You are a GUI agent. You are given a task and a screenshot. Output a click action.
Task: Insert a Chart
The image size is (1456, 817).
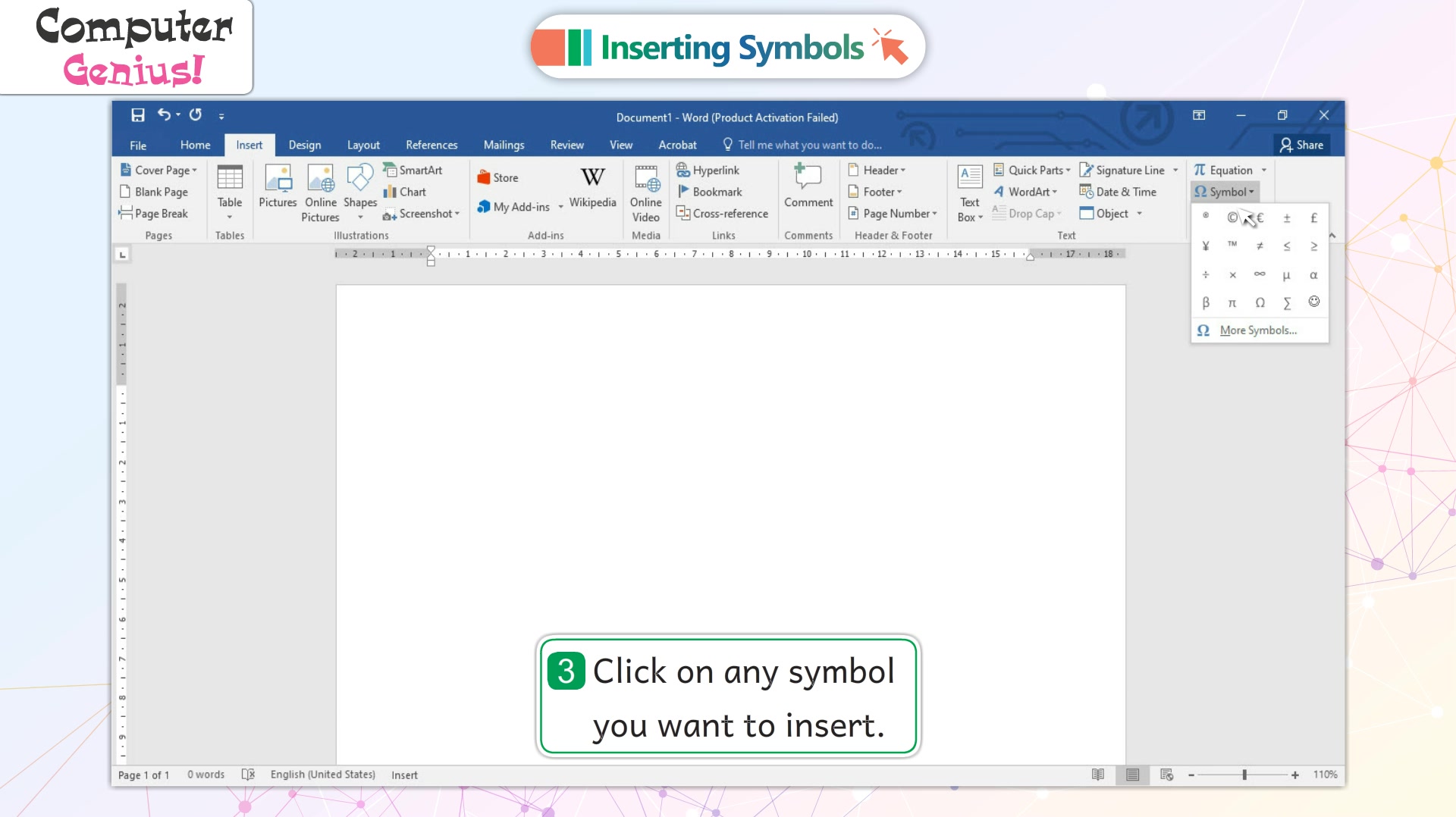point(405,192)
